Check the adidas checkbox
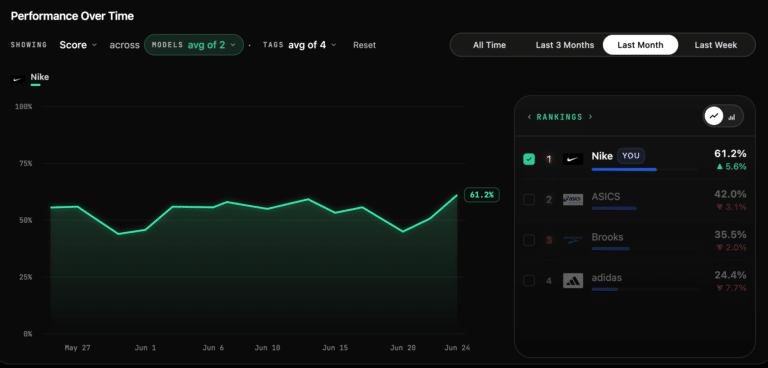 click(x=529, y=281)
